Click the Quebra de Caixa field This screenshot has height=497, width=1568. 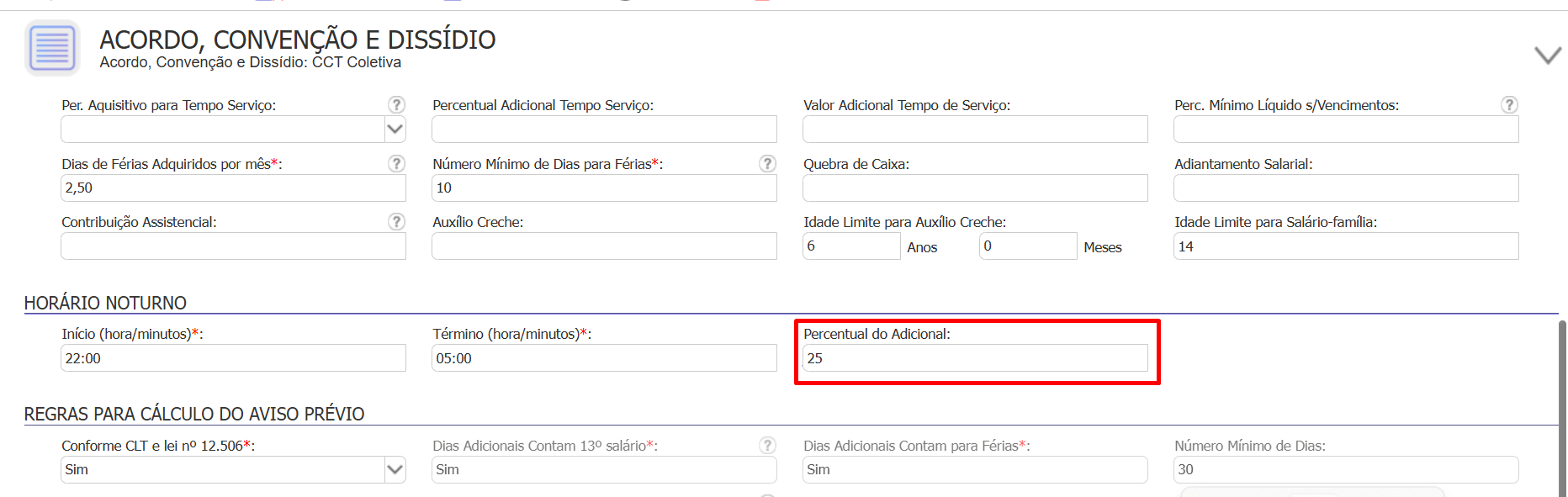pyautogui.click(x=975, y=188)
